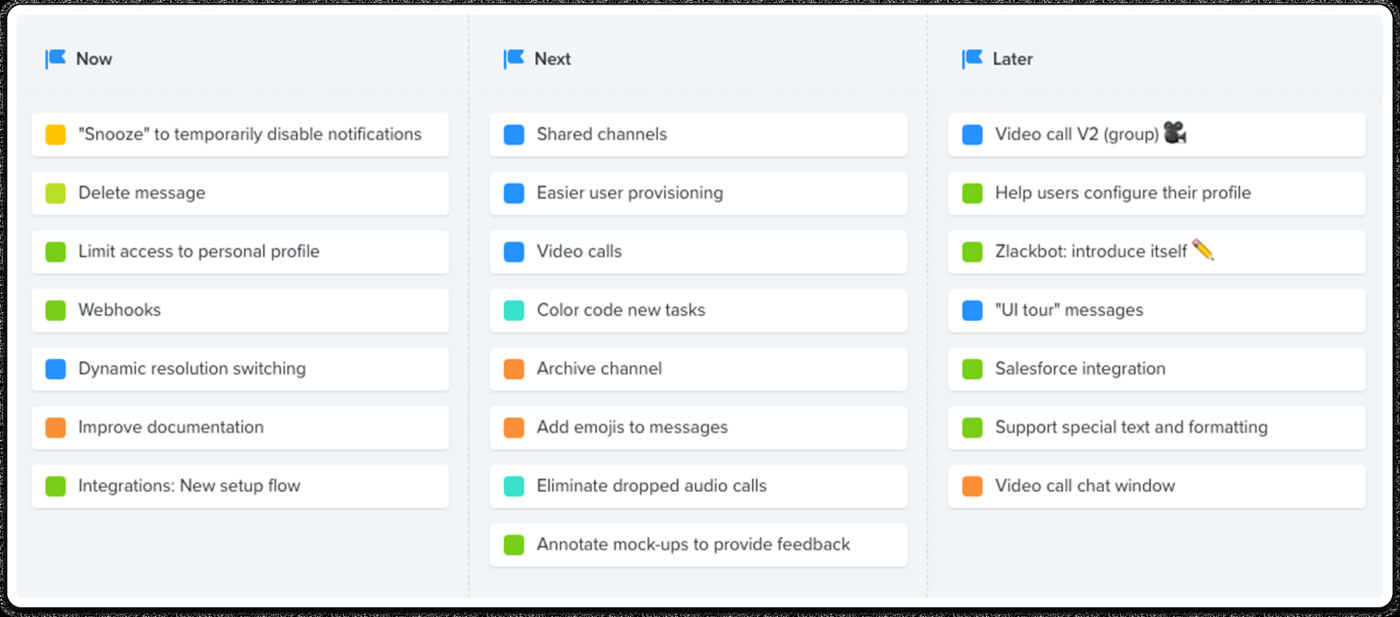The image size is (1400, 617).
Task: Click the yellow square on the Snooze card
Action: point(56,134)
